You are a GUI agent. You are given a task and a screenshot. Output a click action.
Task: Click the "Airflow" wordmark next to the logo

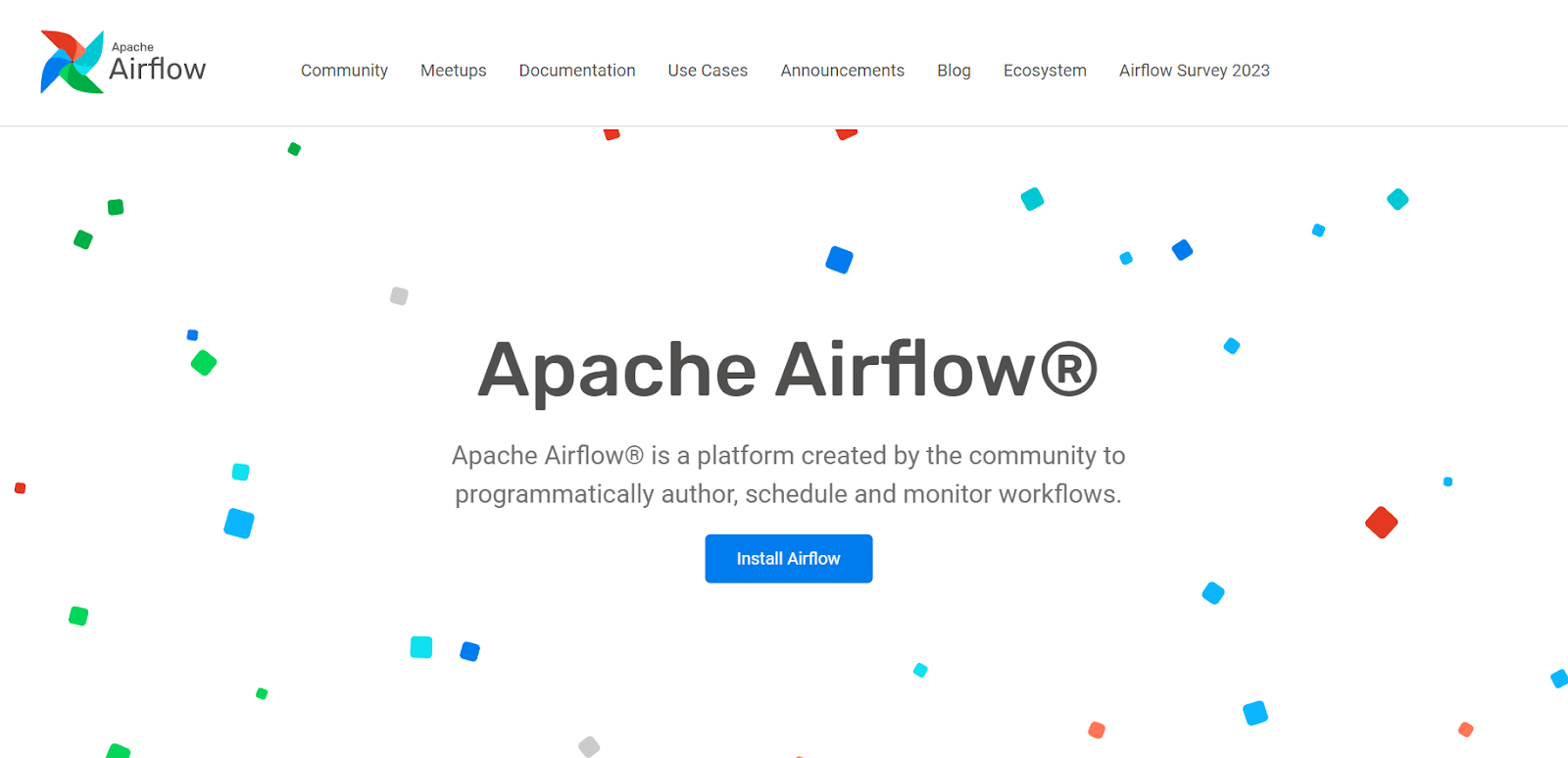[158, 69]
